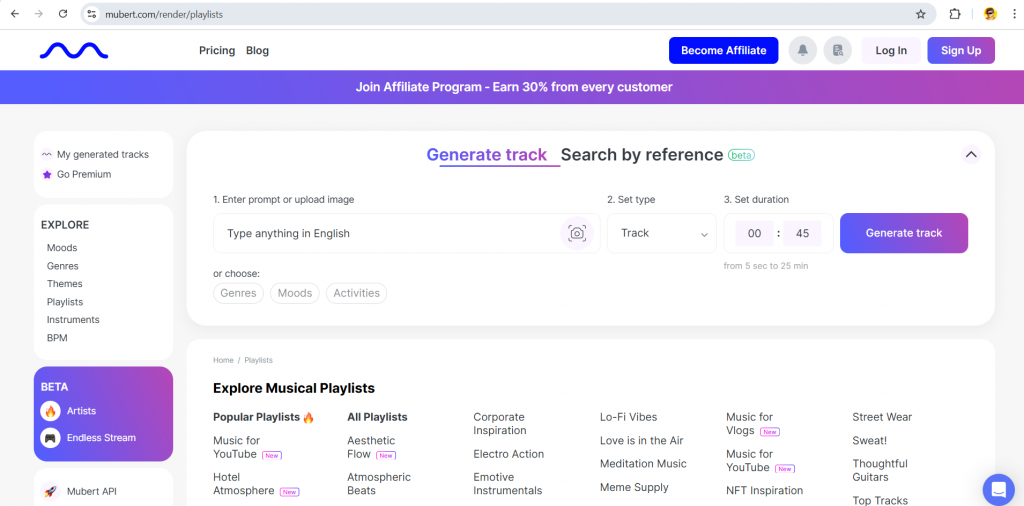The height and width of the screenshot is (506, 1024).
Task: Click the Endless Stream gamepad icon
Action: [50, 438]
